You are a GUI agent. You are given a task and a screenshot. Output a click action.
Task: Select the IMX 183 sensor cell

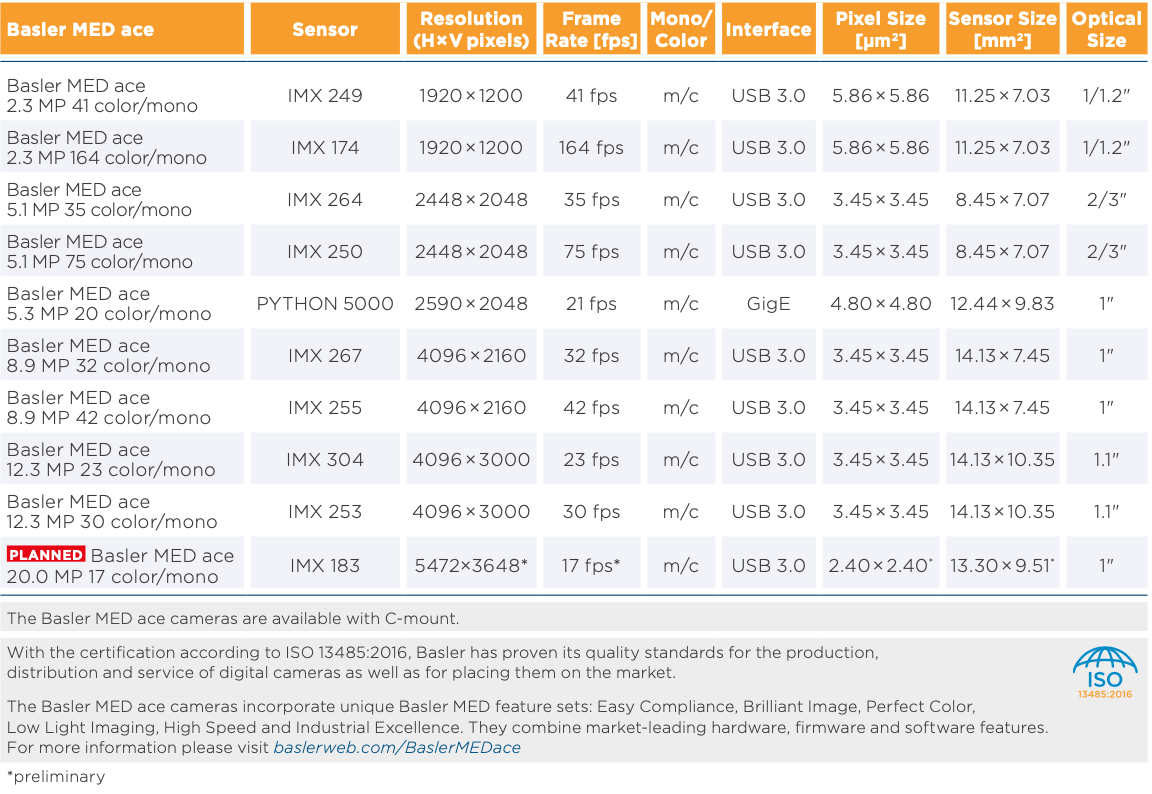coord(325,565)
